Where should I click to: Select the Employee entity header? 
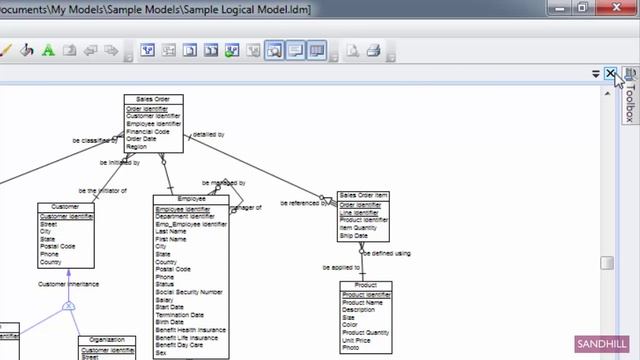click(x=191, y=199)
